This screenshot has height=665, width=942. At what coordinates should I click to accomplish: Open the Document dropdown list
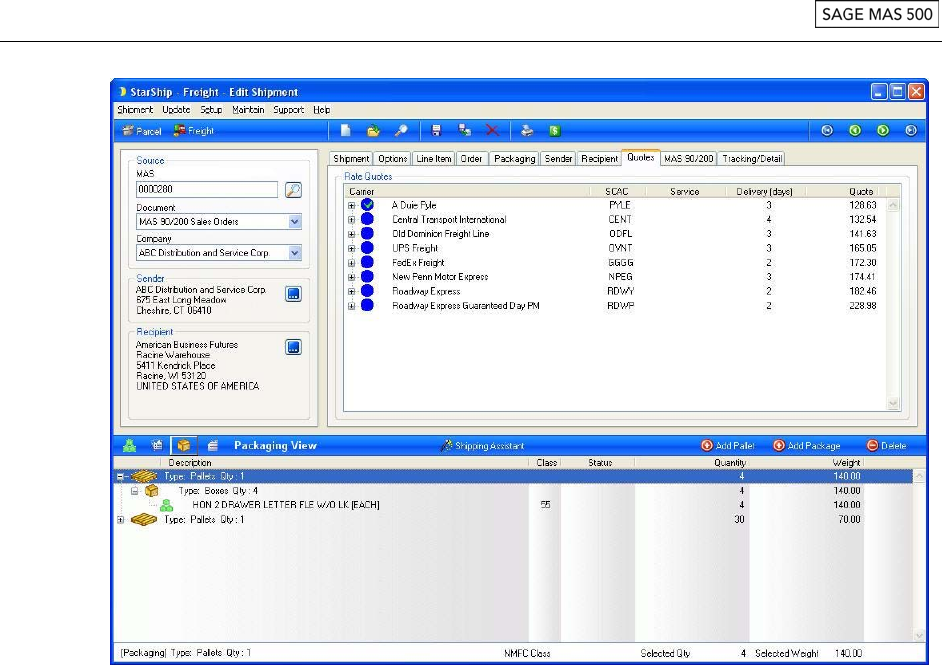[x=294, y=222]
